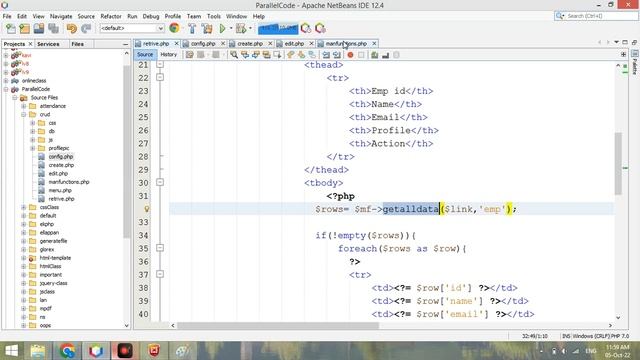This screenshot has height=360, width=640.
Task: Click the Shift Line Left icon
Action: [x=326, y=55]
